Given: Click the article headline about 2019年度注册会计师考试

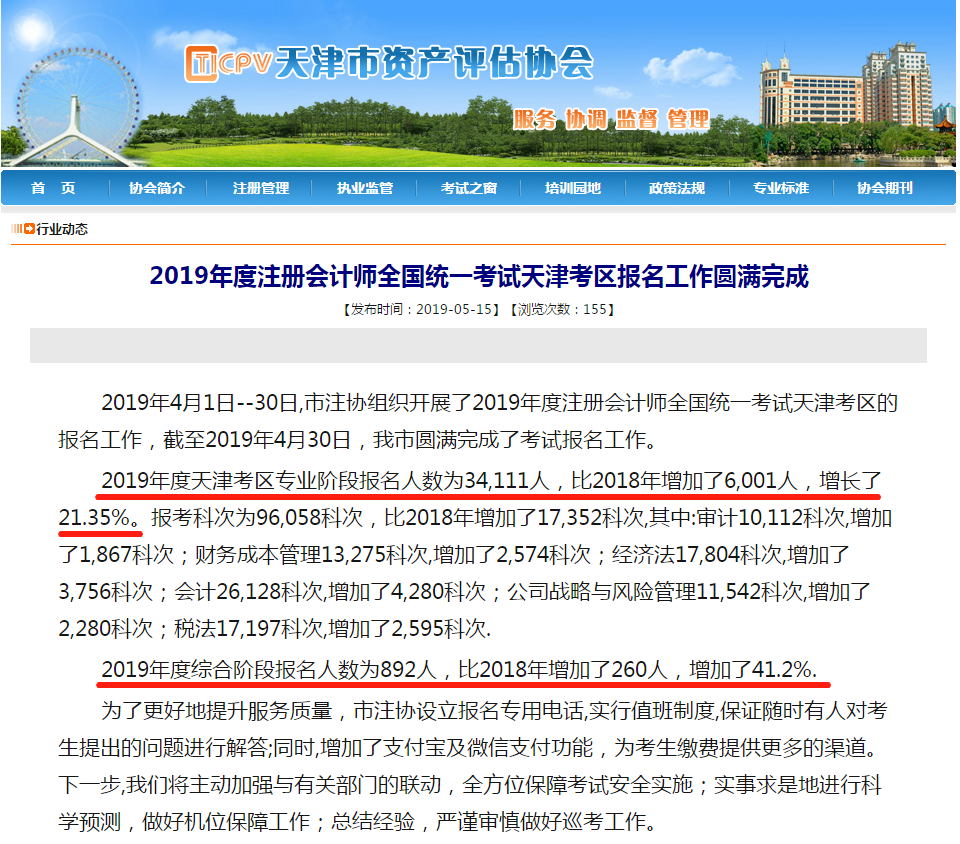Looking at the screenshot, I should click(479, 276).
